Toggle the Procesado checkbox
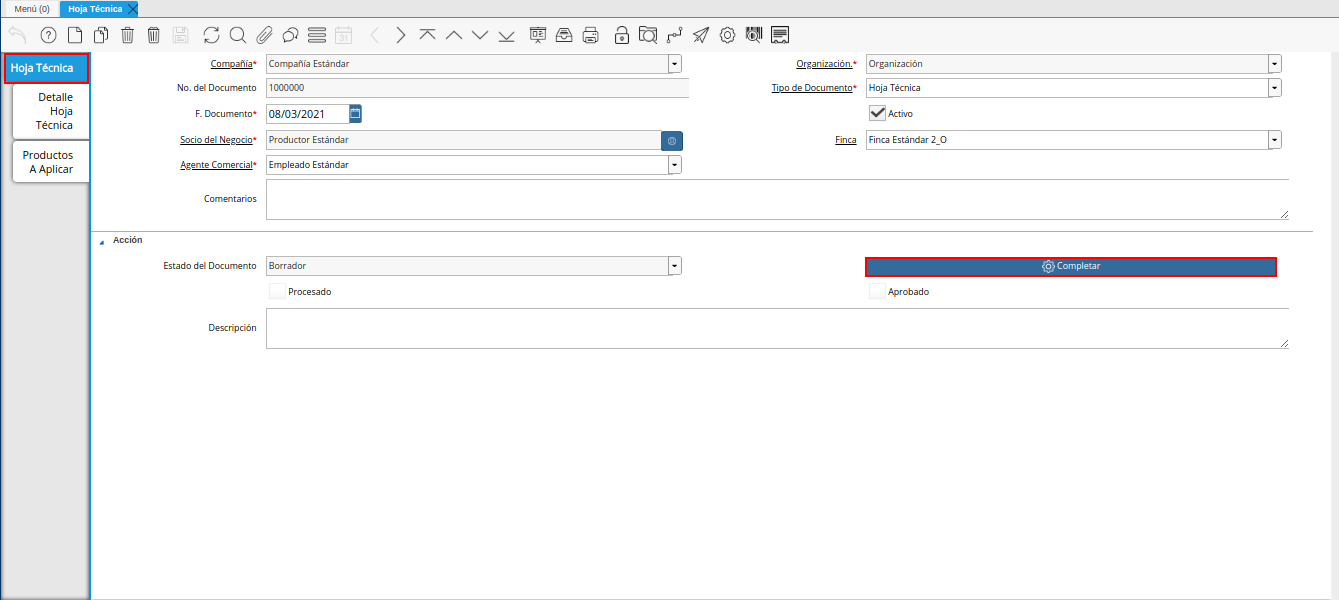This screenshot has height=600, width=1339. point(277,291)
